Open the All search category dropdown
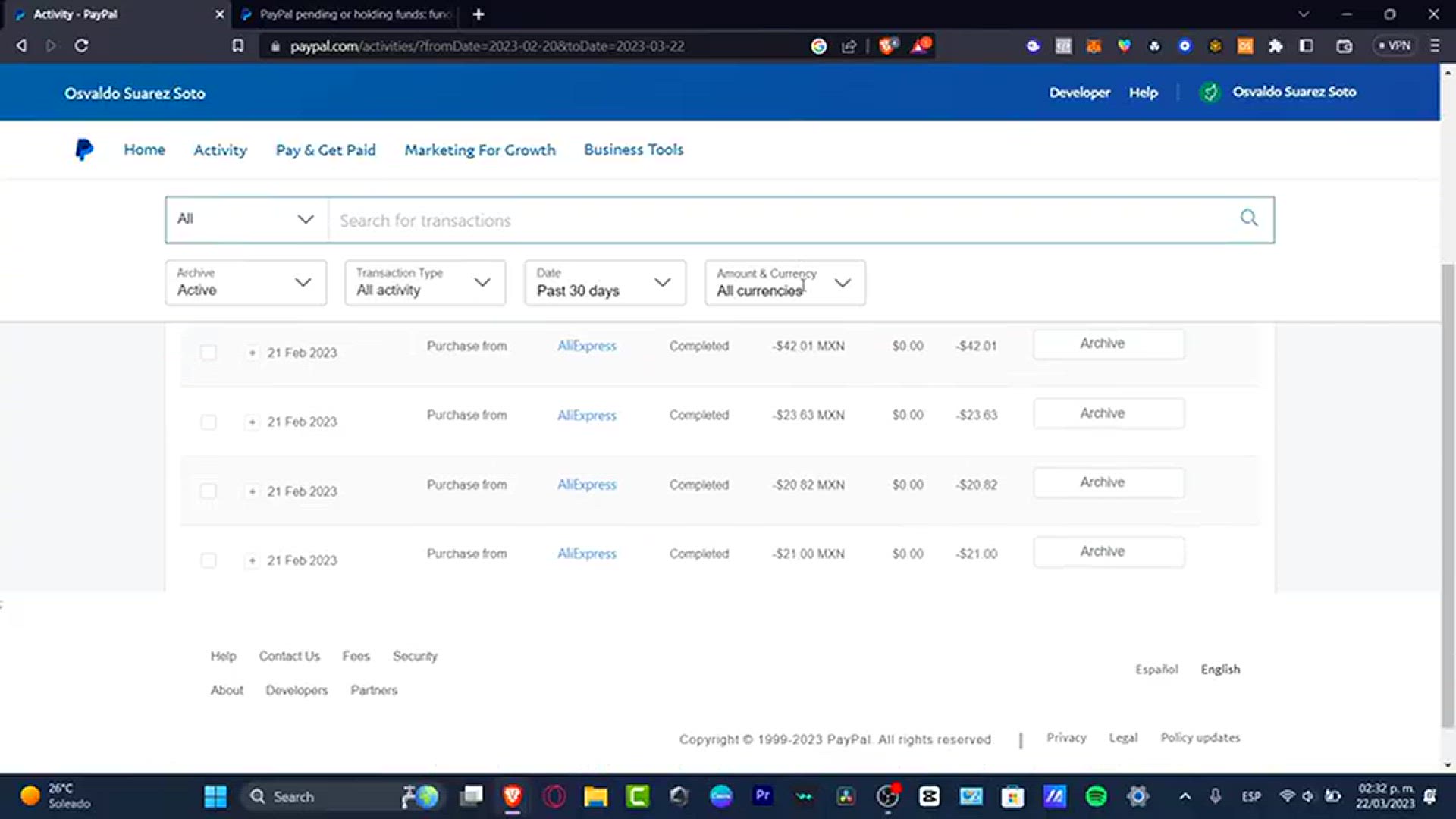Viewport: 1456px width, 819px height. click(x=246, y=219)
